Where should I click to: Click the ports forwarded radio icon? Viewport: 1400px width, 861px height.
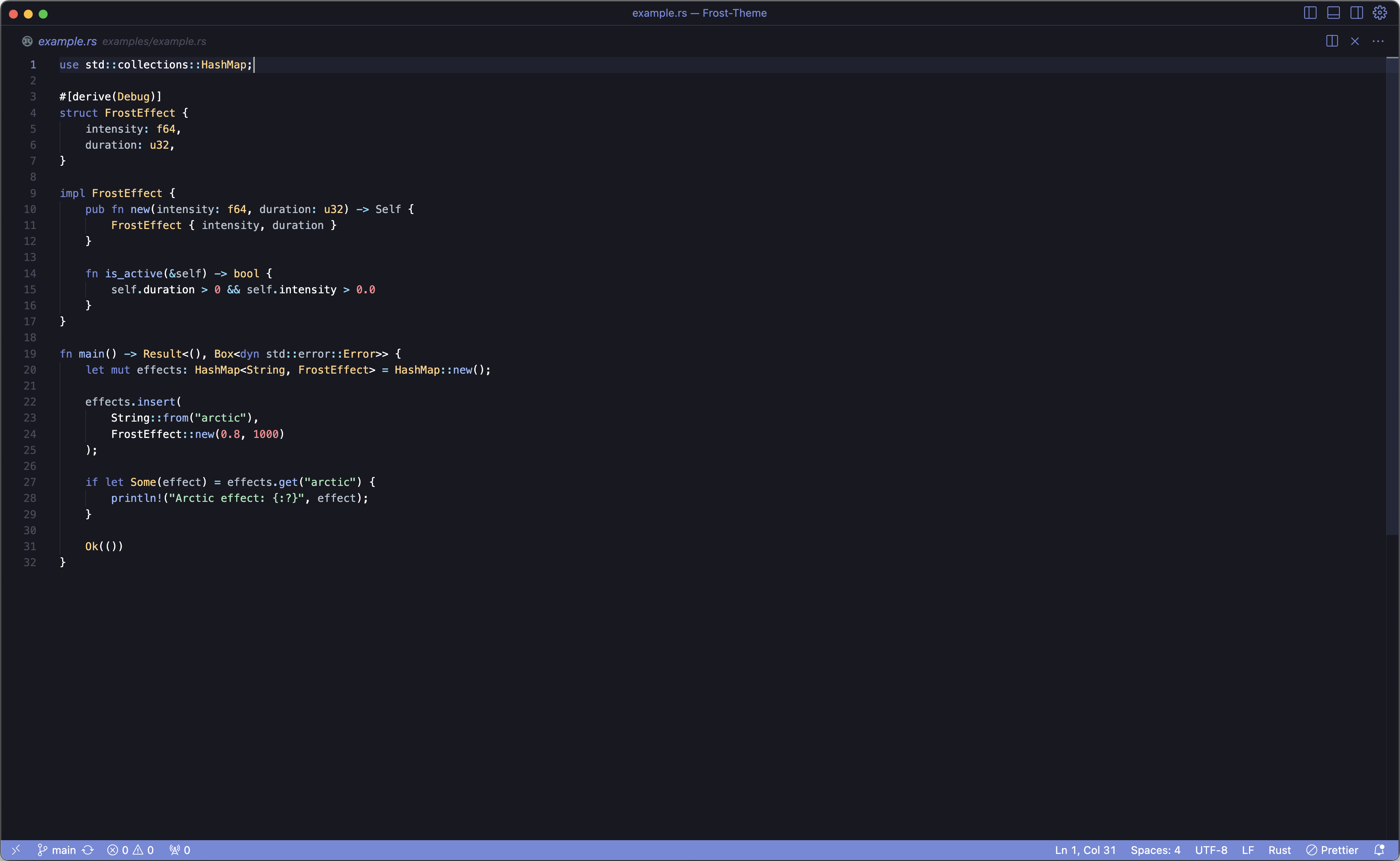point(180,849)
